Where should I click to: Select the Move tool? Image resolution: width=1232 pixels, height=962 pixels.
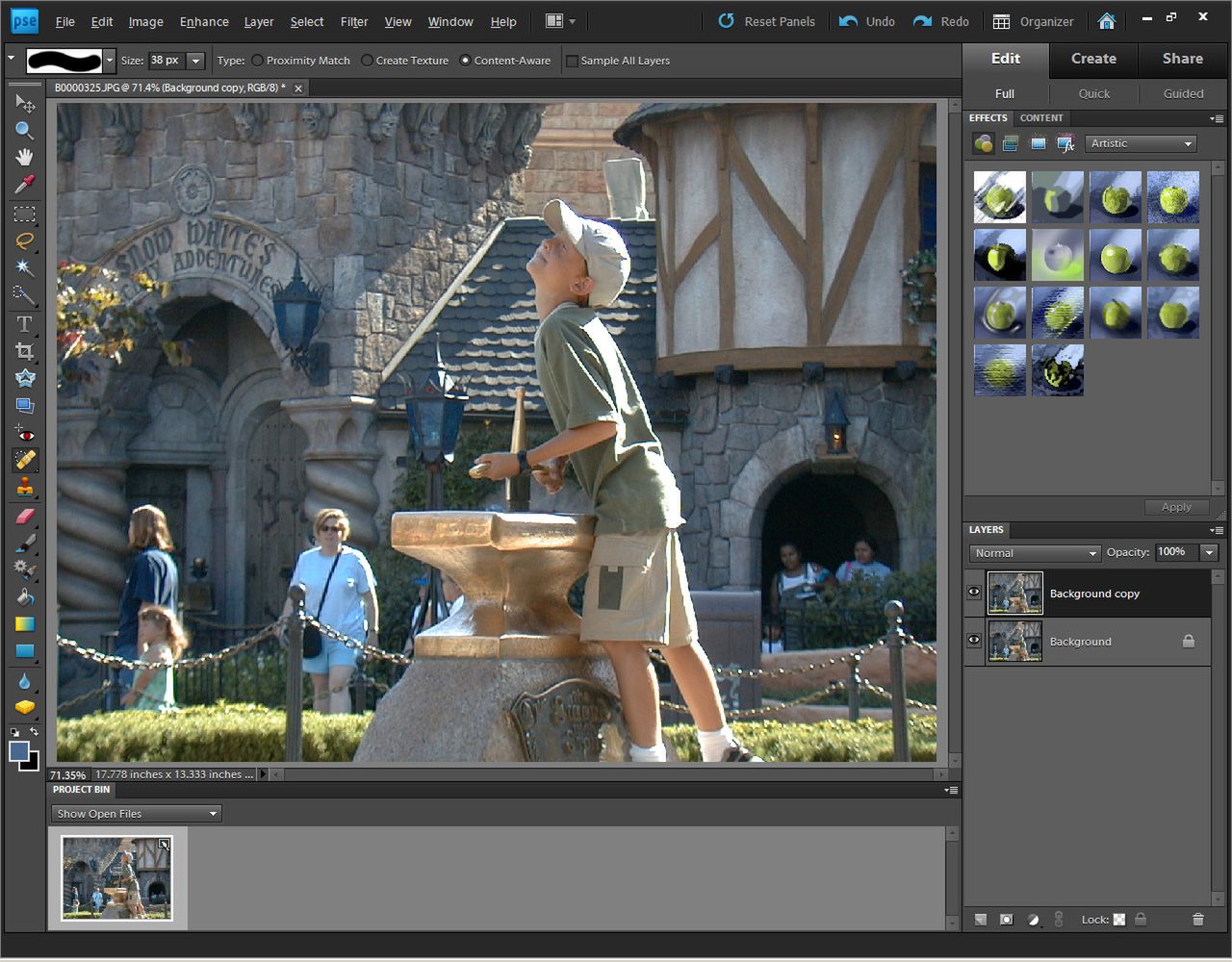click(x=24, y=103)
